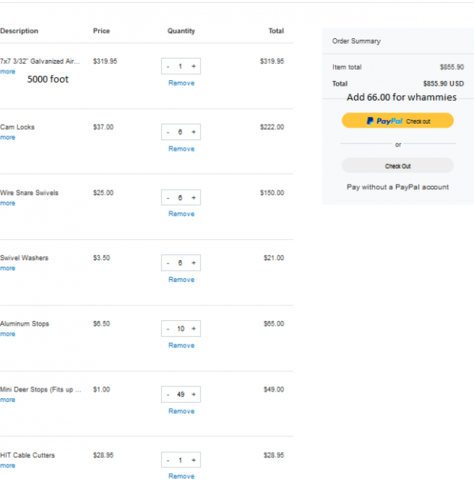The image size is (474, 480).
Task: Increase Cam Locks quantity with plus
Action: (194, 132)
